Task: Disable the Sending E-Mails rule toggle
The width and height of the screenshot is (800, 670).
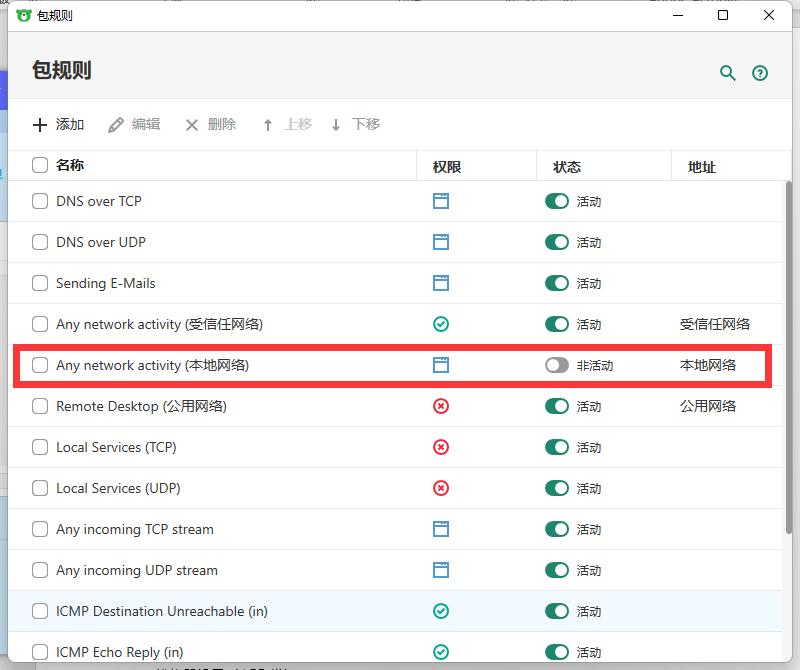Action: coord(557,283)
